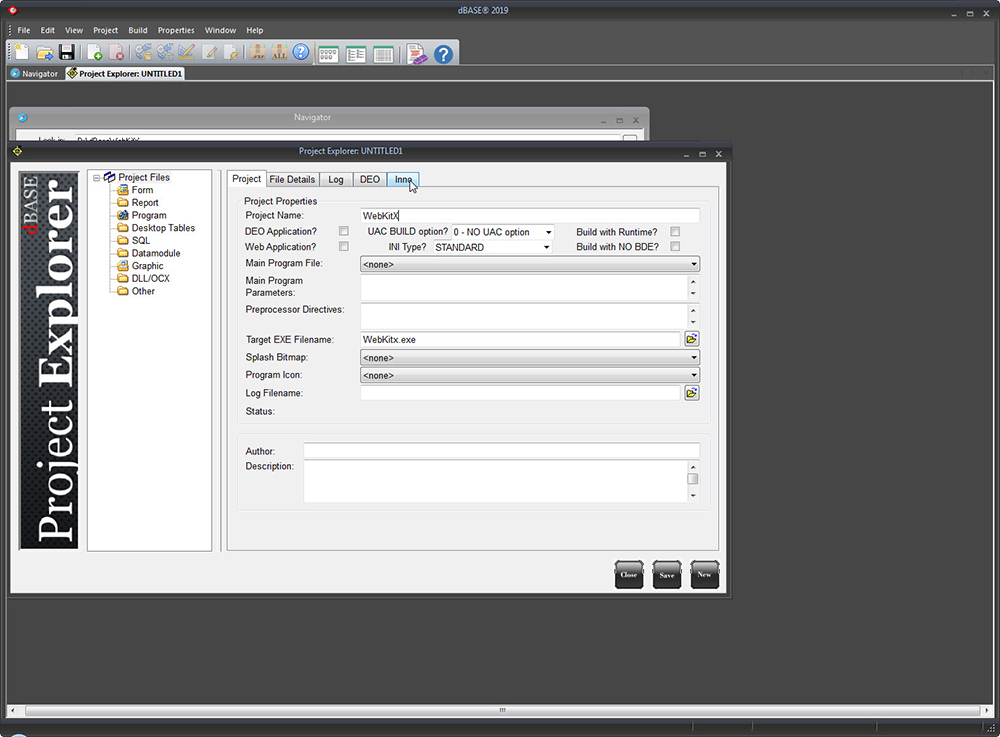The height and width of the screenshot is (737, 1000).
Task: Click the gears icon left of the set-square
Action: [165, 52]
